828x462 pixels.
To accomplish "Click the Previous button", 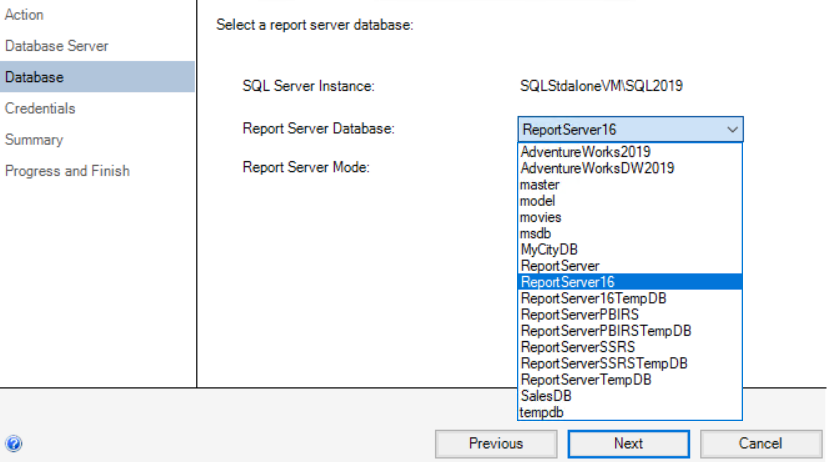I will (496, 444).
